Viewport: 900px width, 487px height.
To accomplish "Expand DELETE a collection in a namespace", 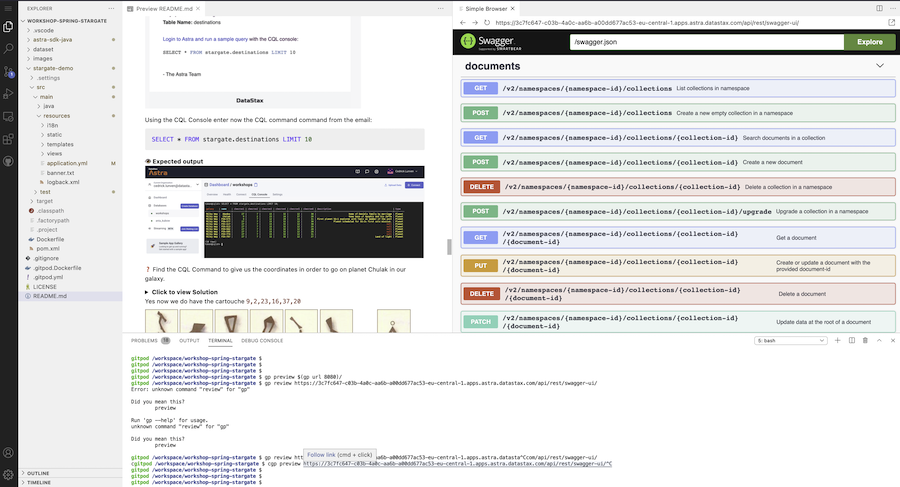I will coord(678,187).
